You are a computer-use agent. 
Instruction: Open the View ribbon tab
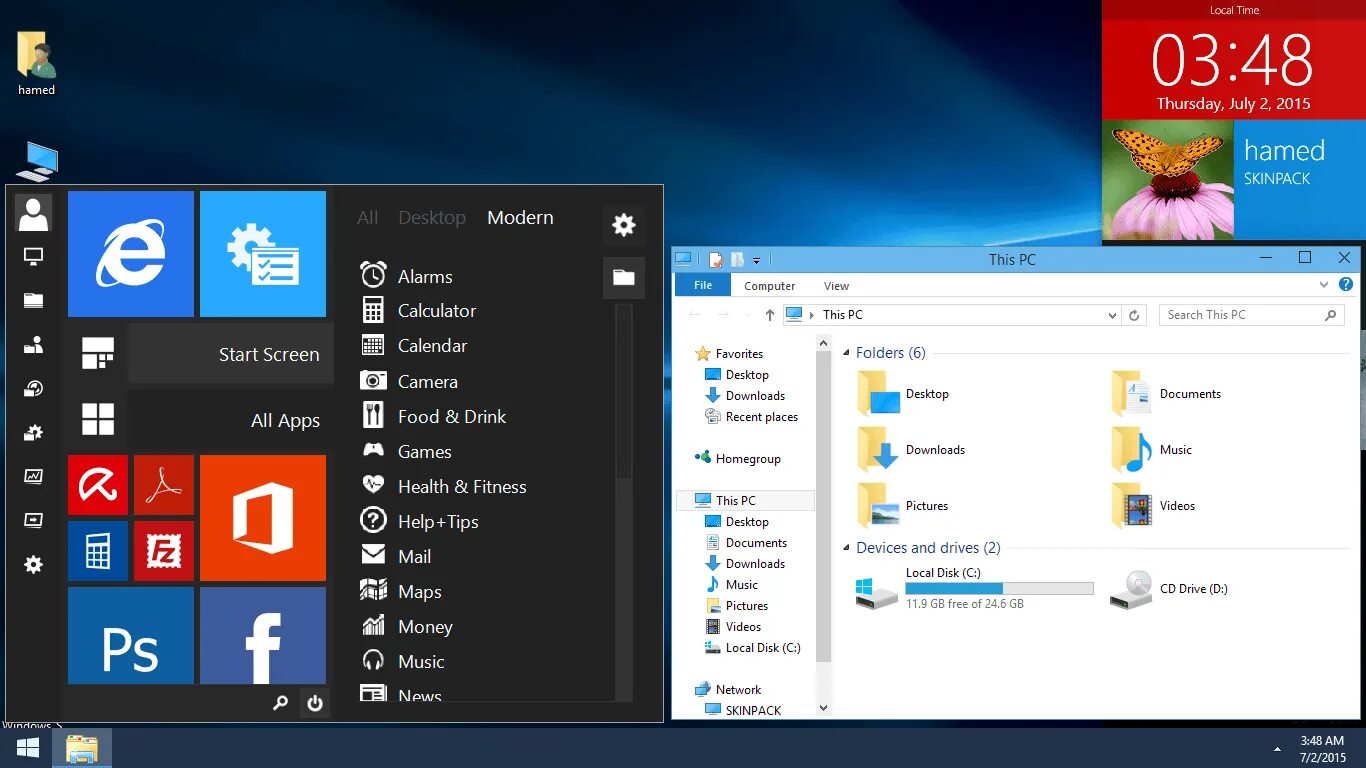836,285
